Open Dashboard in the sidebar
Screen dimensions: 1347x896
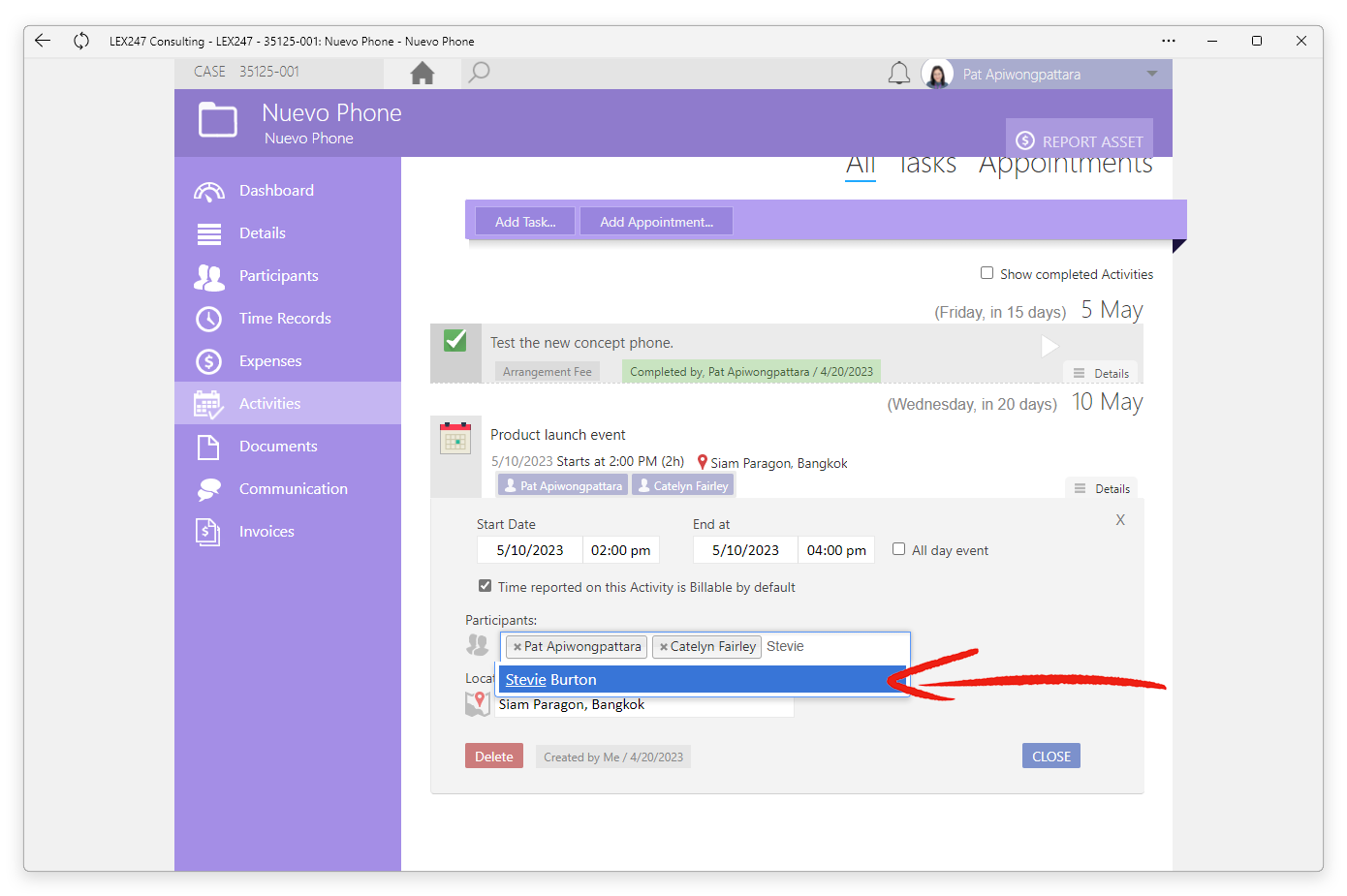tap(288, 191)
